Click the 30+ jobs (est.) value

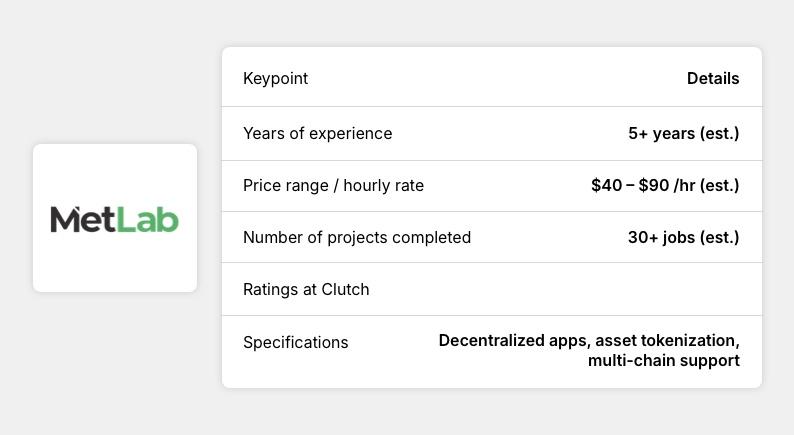[x=684, y=238]
